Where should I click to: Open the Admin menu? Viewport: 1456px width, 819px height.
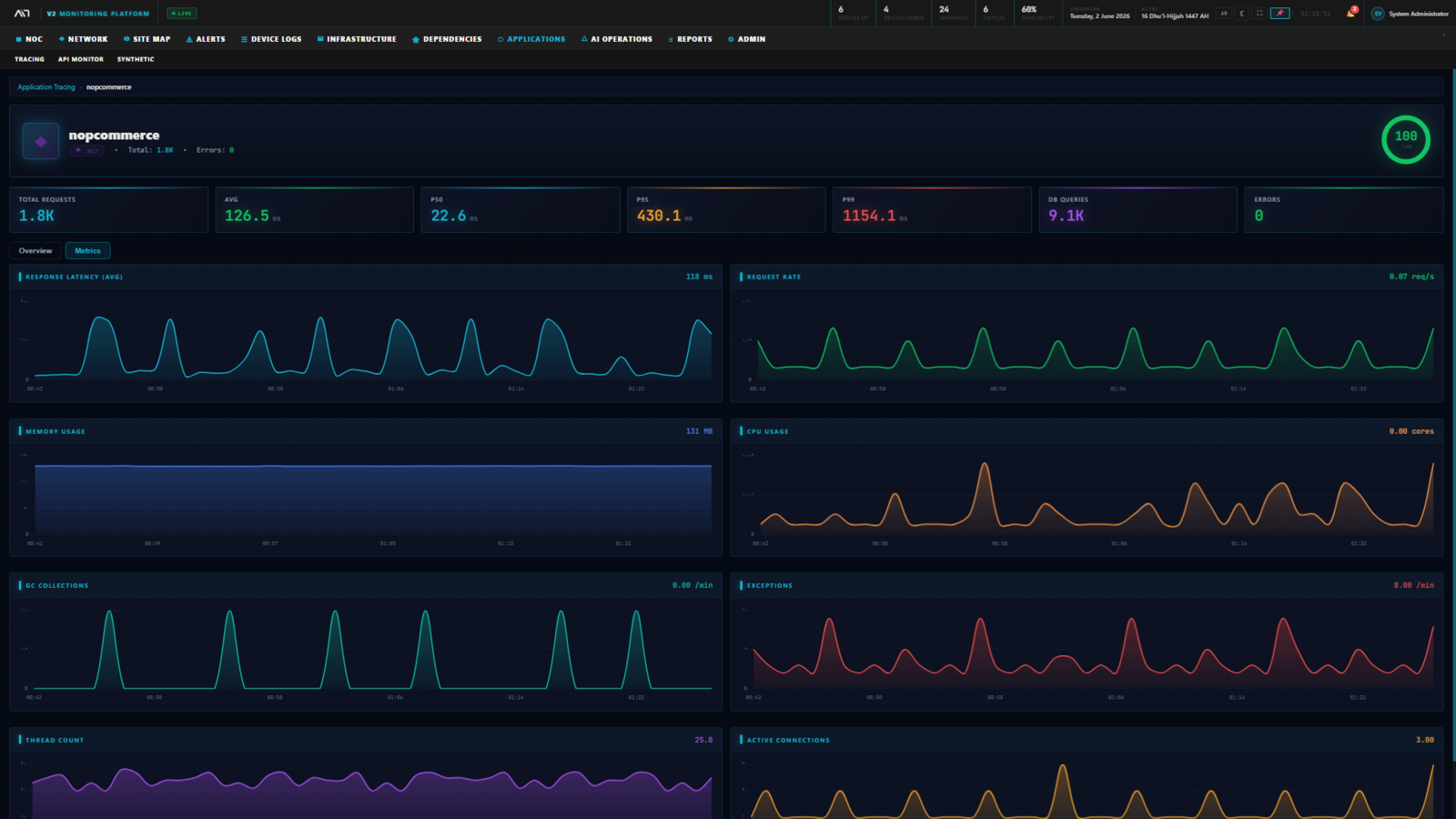click(746, 39)
